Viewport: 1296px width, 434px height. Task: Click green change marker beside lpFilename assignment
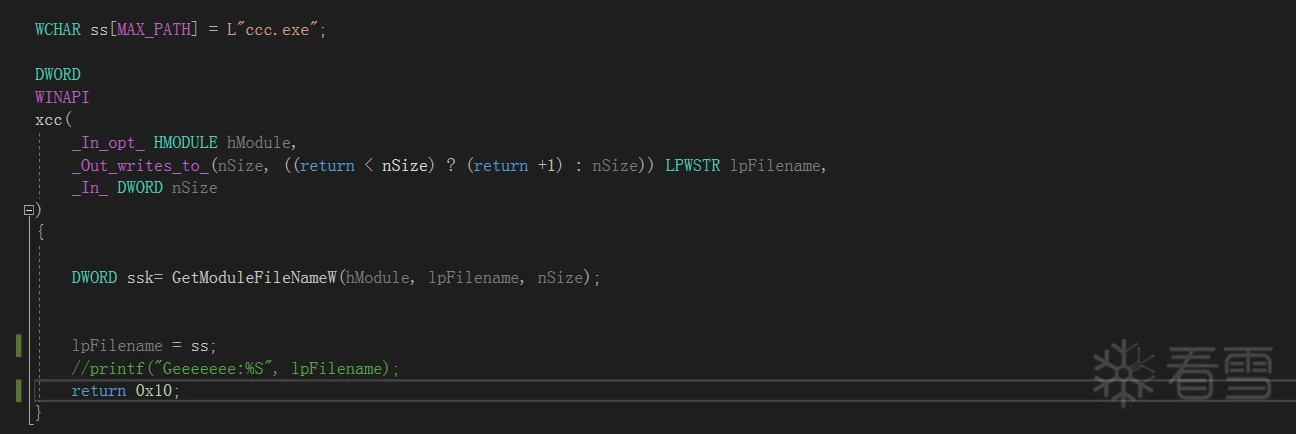19,346
